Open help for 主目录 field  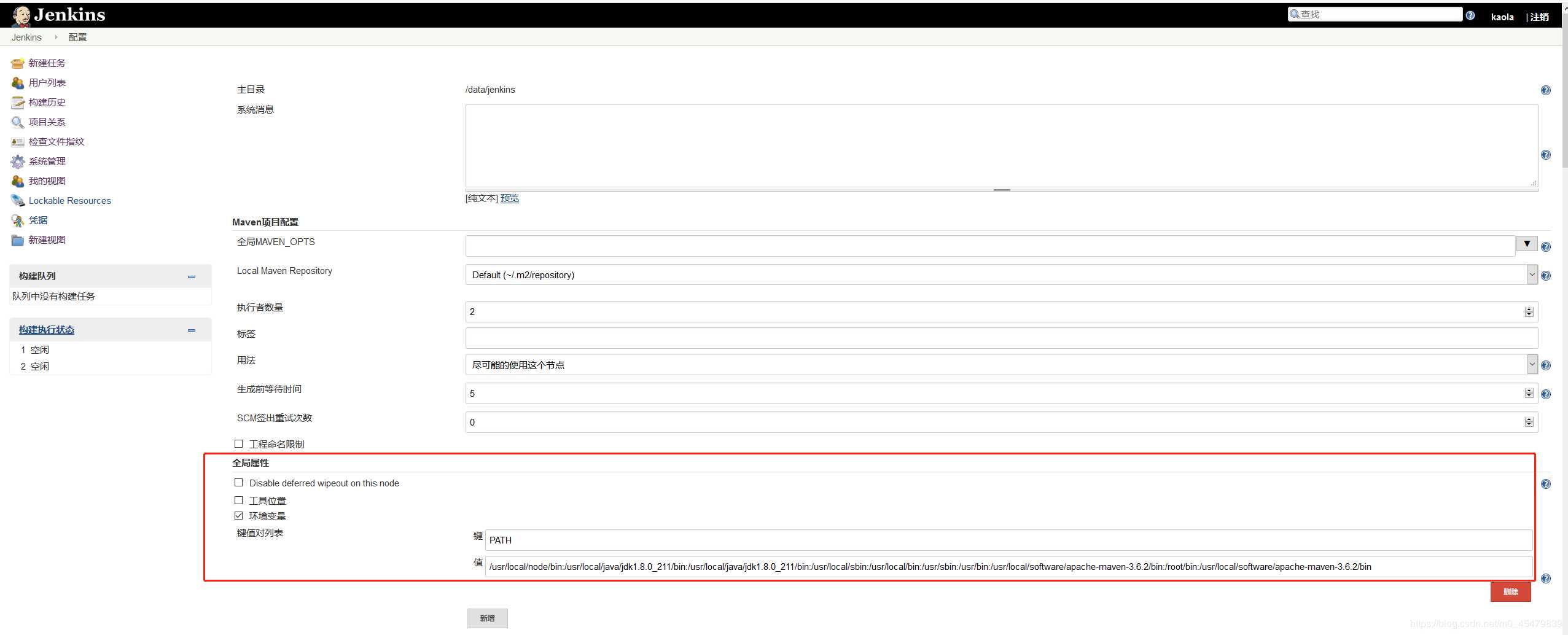(x=1546, y=90)
